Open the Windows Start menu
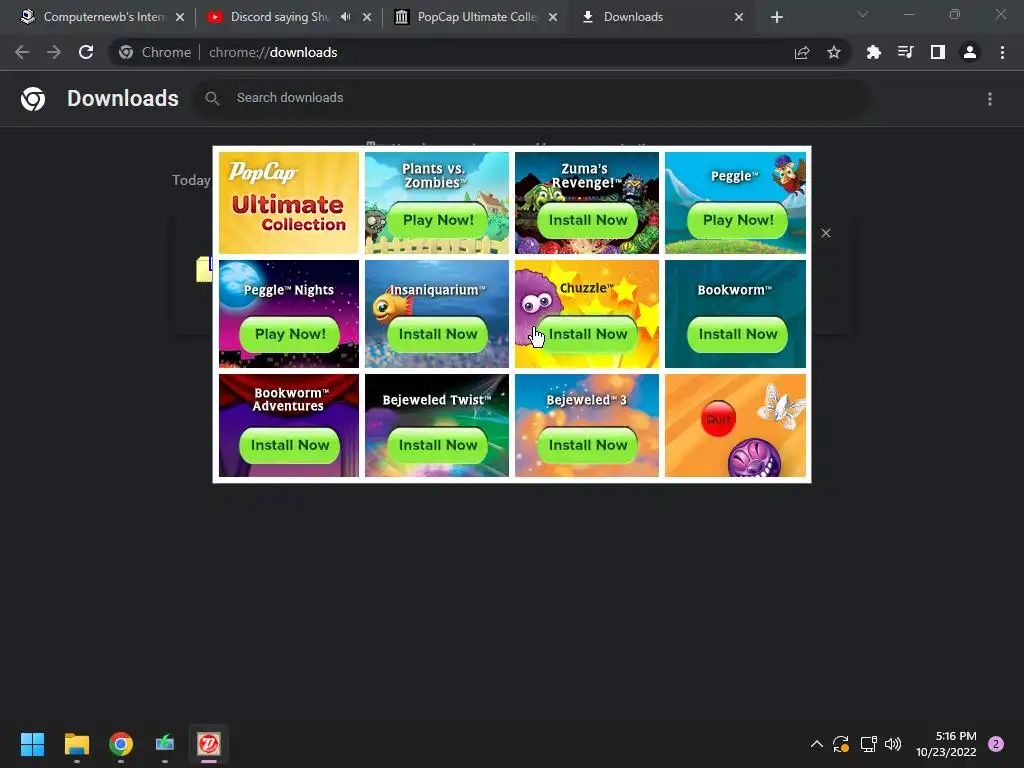The height and width of the screenshot is (768, 1024). tap(32, 744)
